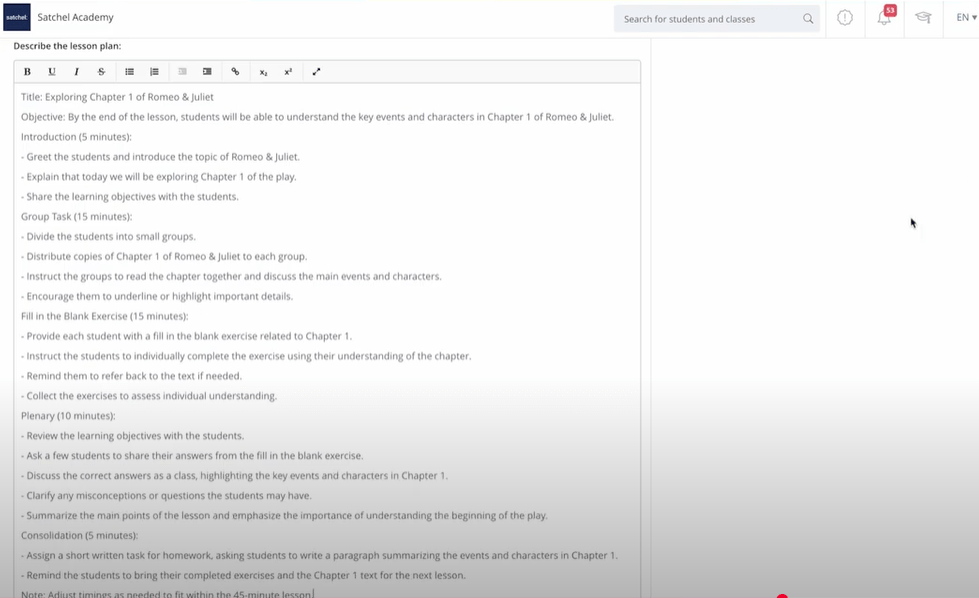Open the EN language dropdown
The width and height of the screenshot is (979, 598).
click(965, 18)
